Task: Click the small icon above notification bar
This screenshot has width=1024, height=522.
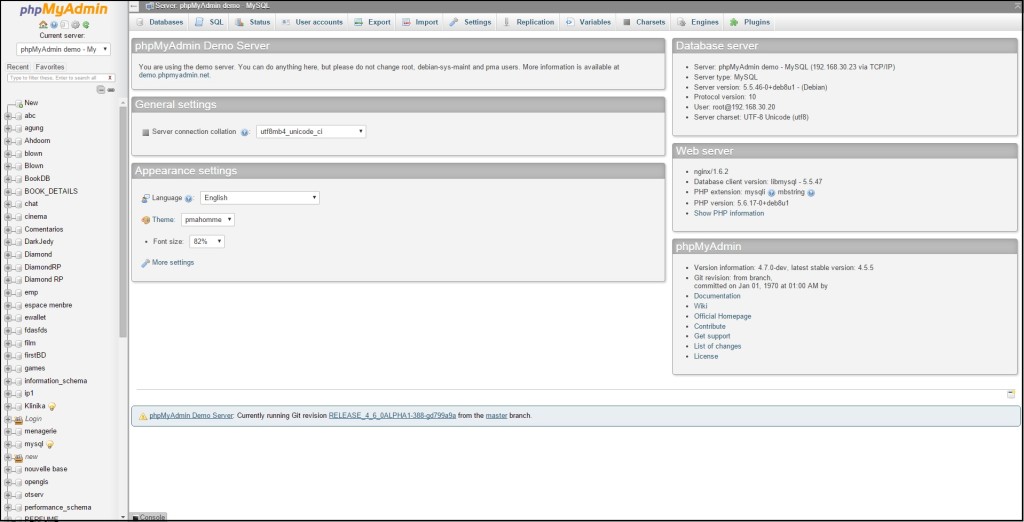Action: tap(1011, 394)
